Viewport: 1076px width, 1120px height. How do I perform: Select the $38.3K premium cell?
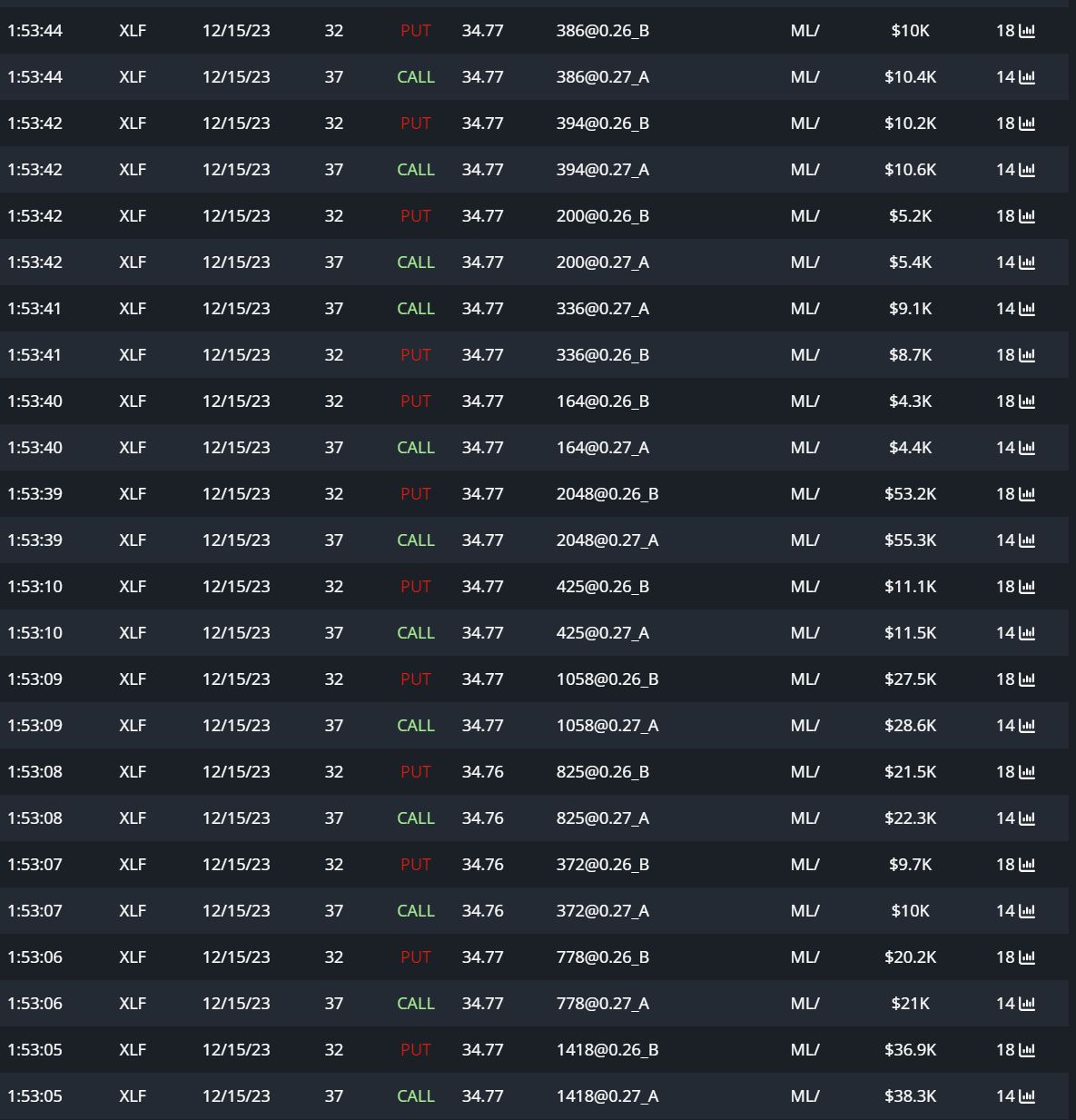911,1096
